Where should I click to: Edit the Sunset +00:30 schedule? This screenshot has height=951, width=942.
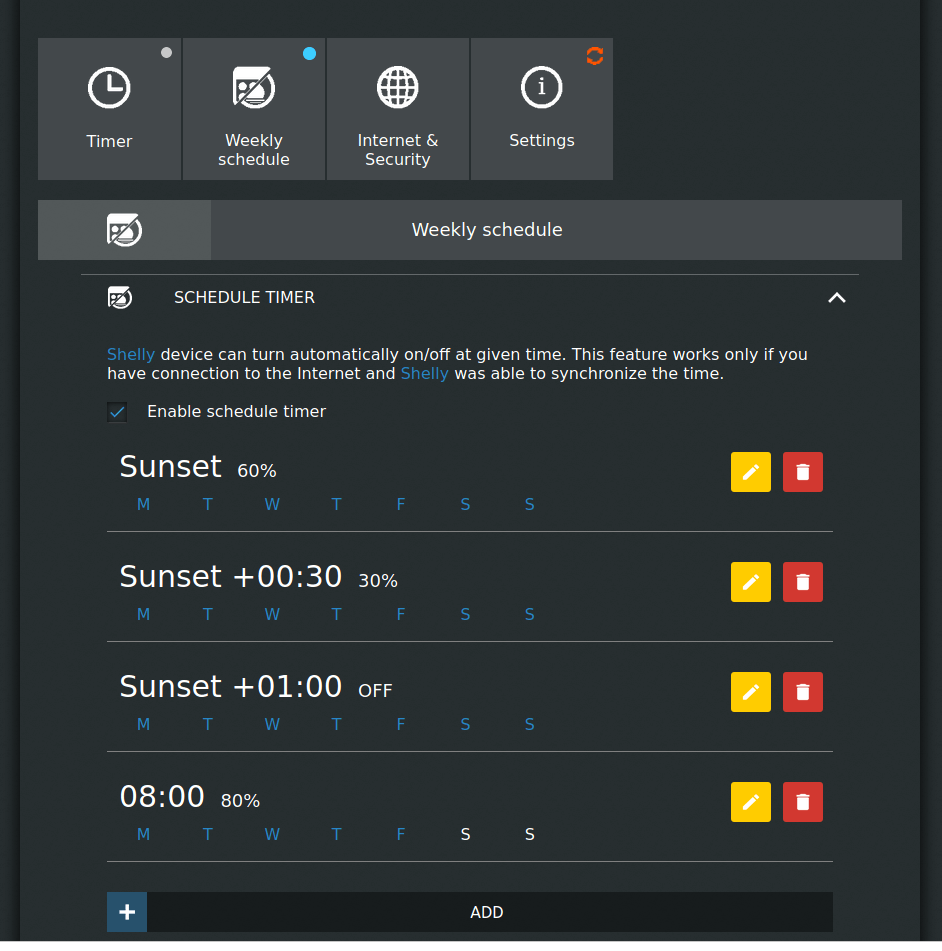point(751,582)
